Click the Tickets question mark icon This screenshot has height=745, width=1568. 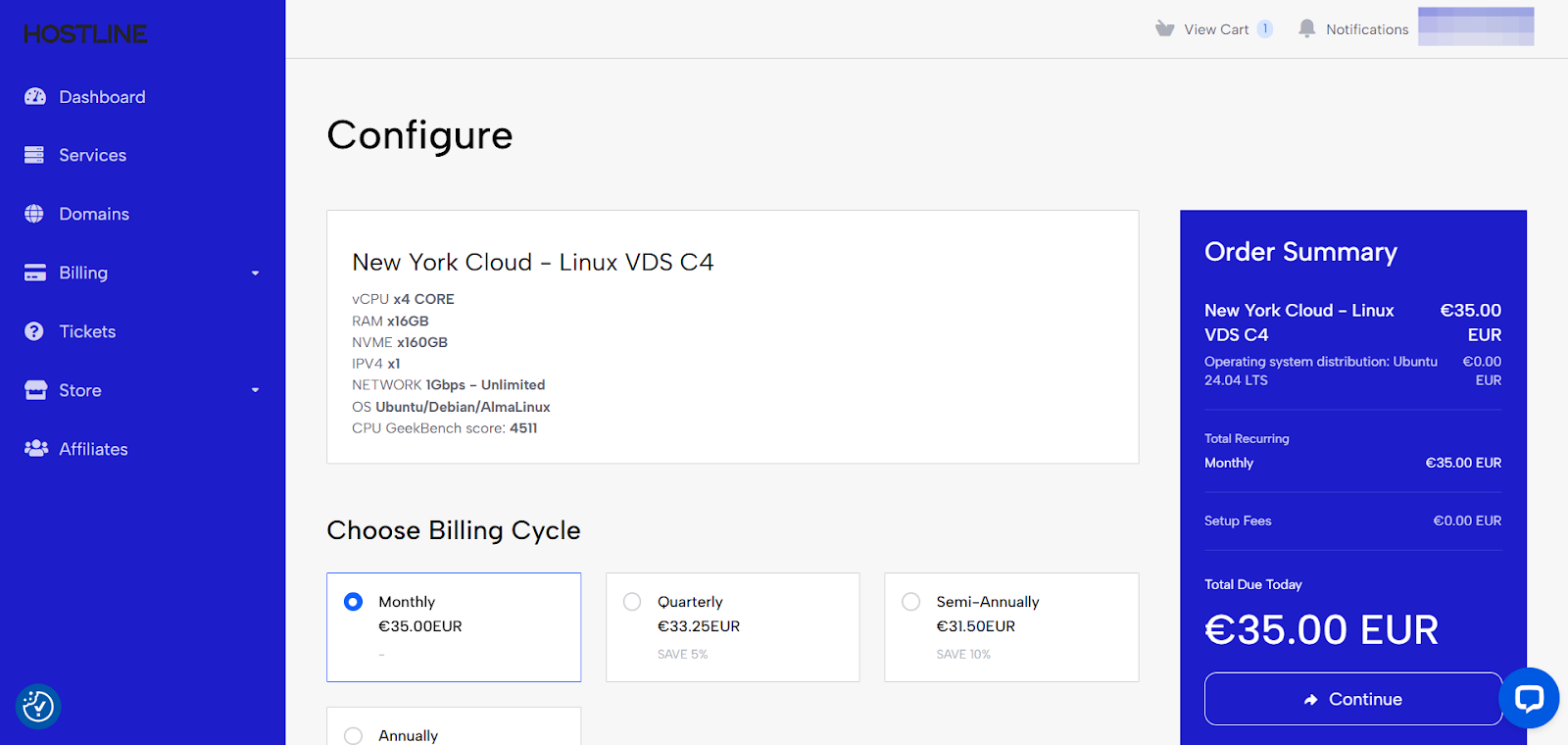click(x=34, y=331)
